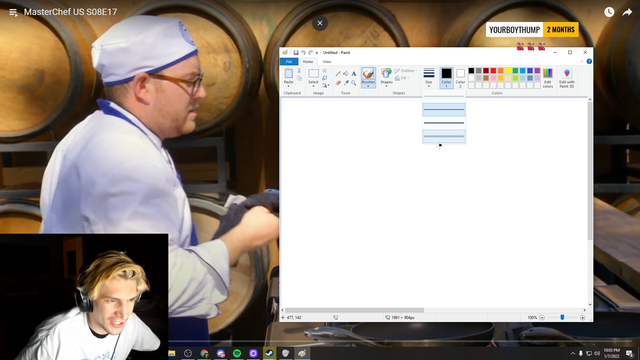The width and height of the screenshot is (640, 360).
Task: Click Undo in the Quick Access Toolbar
Action: coord(303,53)
